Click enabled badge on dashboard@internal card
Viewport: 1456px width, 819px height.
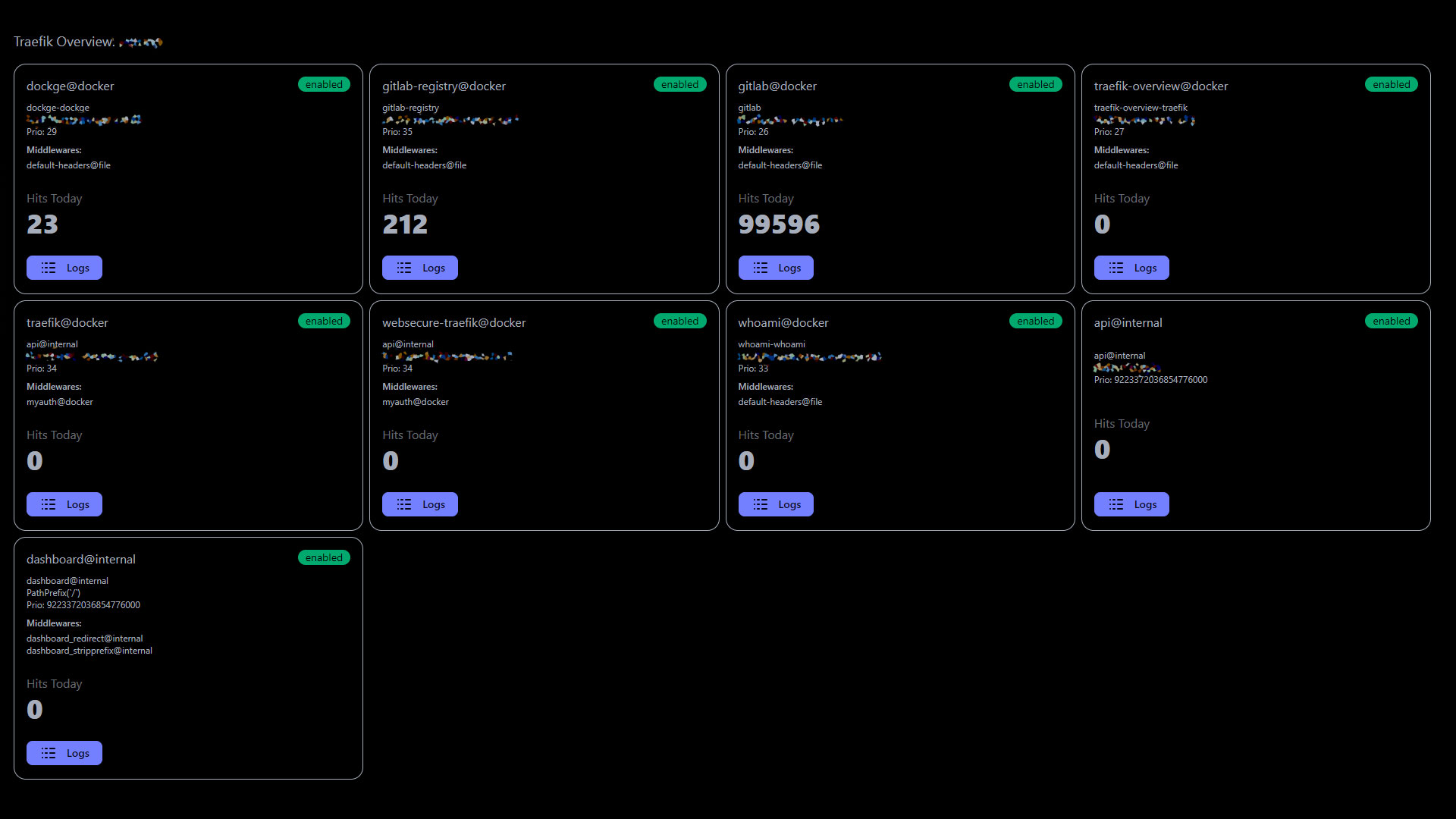click(x=324, y=557)
